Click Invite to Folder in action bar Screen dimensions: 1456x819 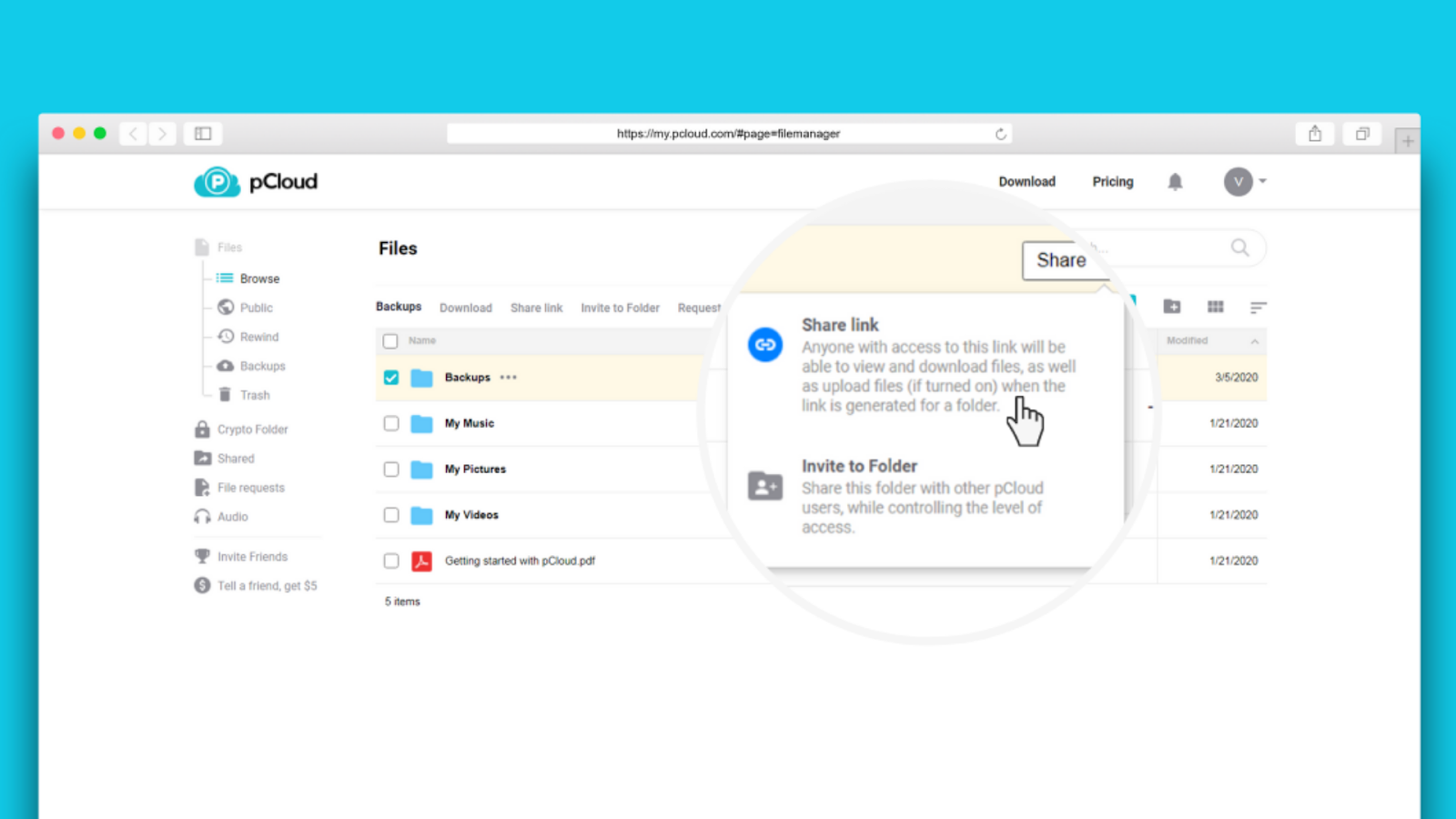(621, 308)
